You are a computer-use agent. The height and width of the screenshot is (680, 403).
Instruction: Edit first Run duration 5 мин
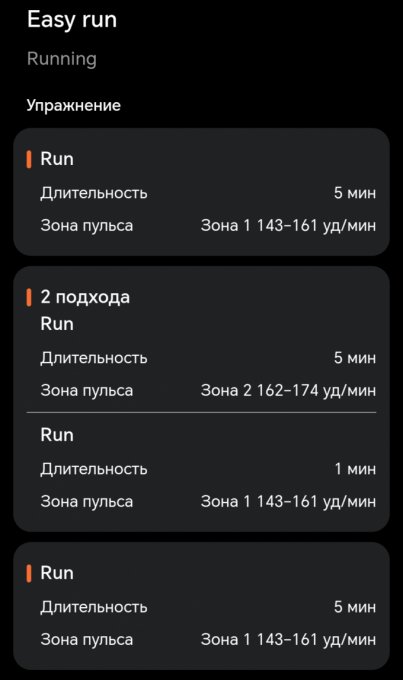[354, 193]
